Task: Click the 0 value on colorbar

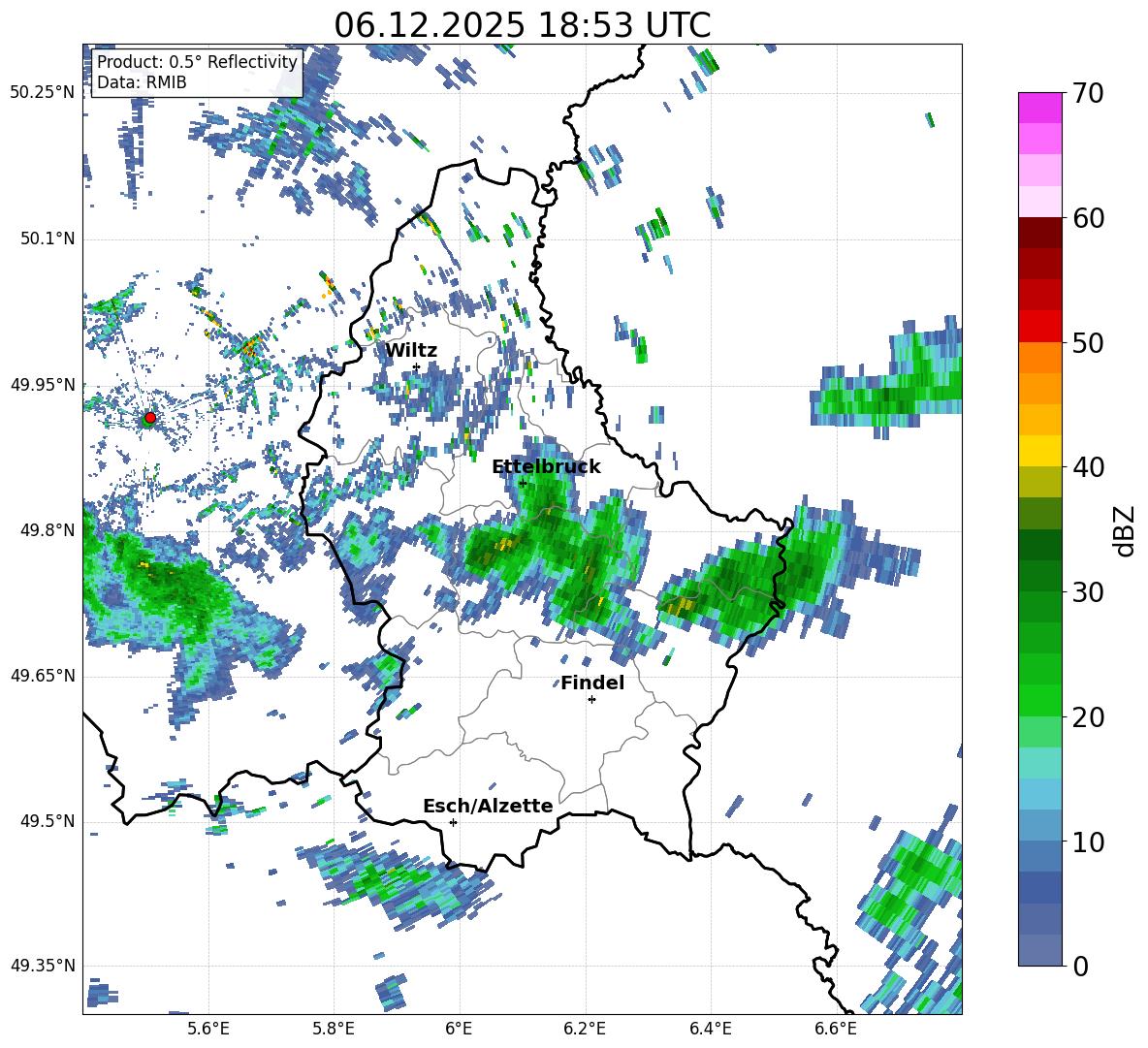Action: coord(1081,966)
